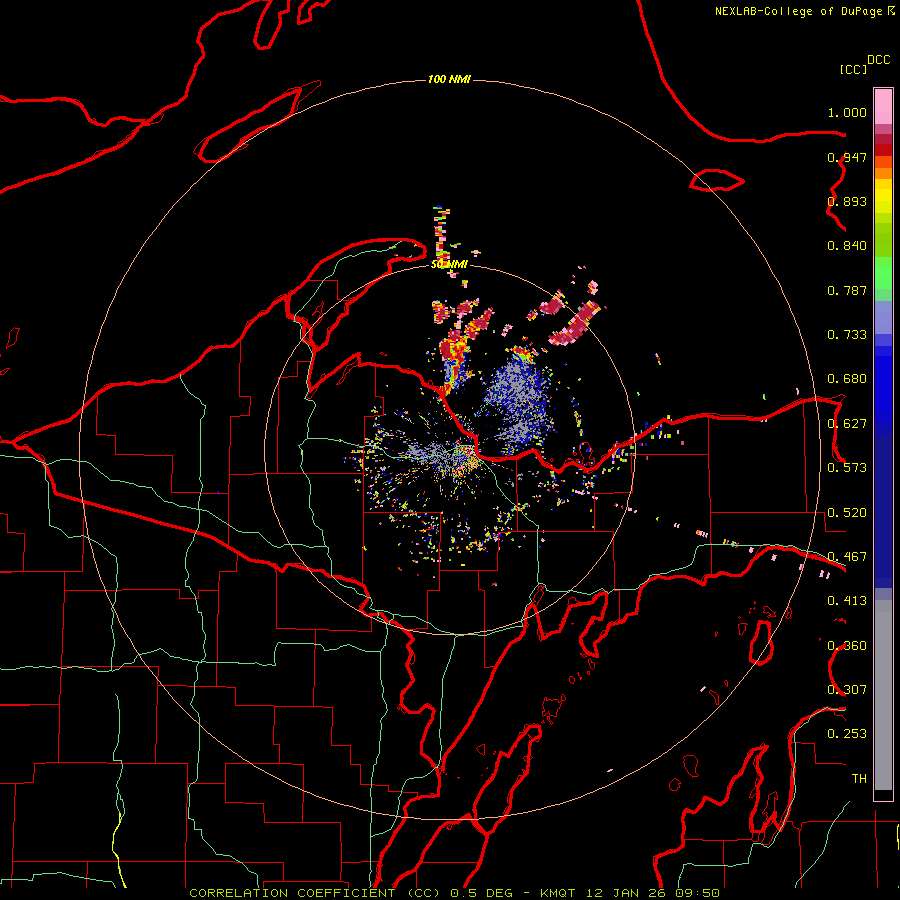Click the 0.787 legend value

(847, 290)
